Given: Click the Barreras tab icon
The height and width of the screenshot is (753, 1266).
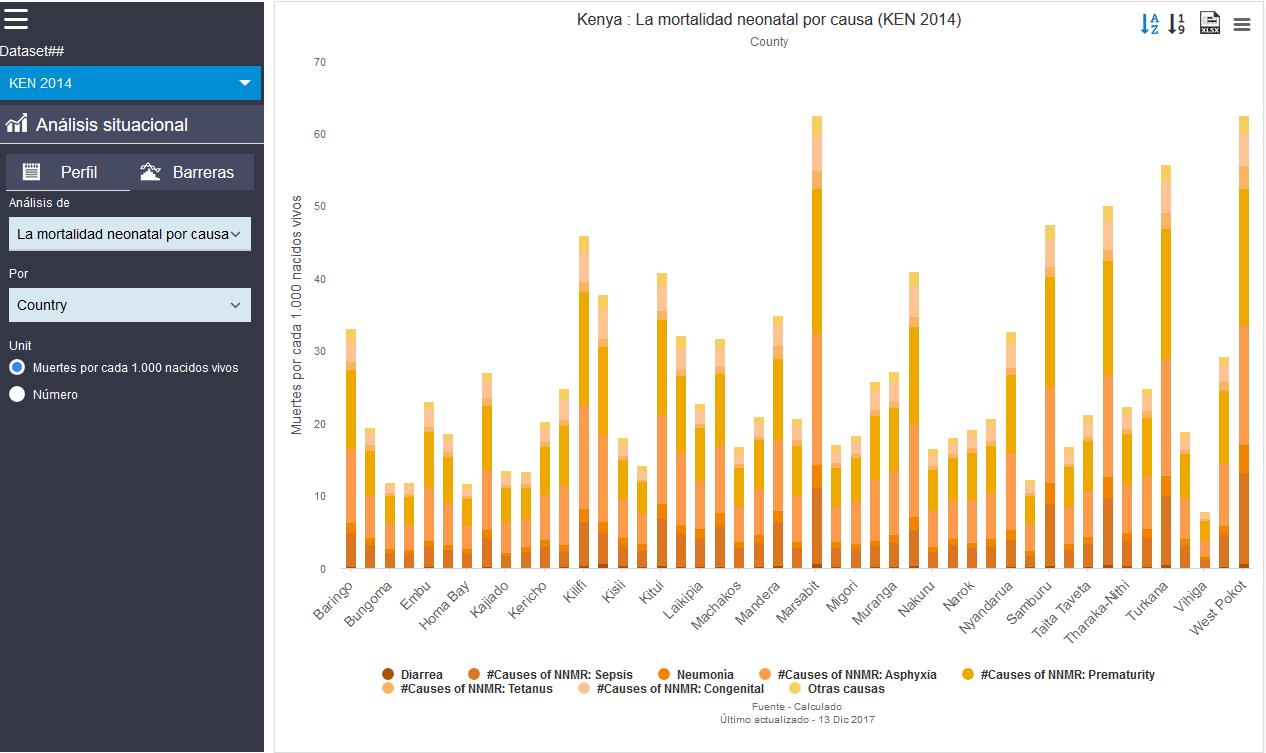Looking at the screenshot, I should coord(151,172).
